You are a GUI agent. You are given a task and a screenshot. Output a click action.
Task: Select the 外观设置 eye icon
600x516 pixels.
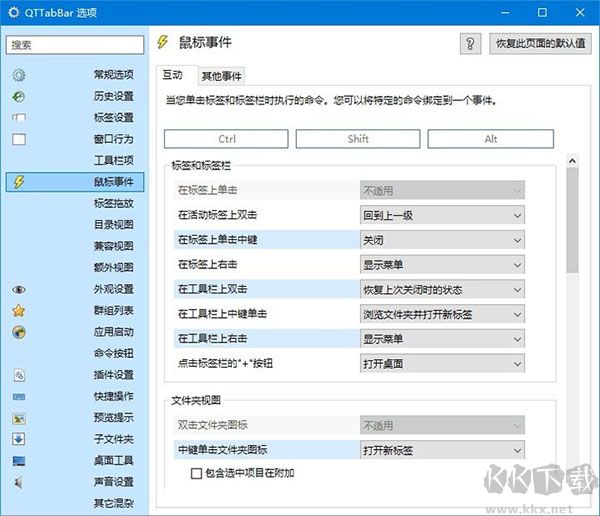pyautogui.click(x=19, y=289)
